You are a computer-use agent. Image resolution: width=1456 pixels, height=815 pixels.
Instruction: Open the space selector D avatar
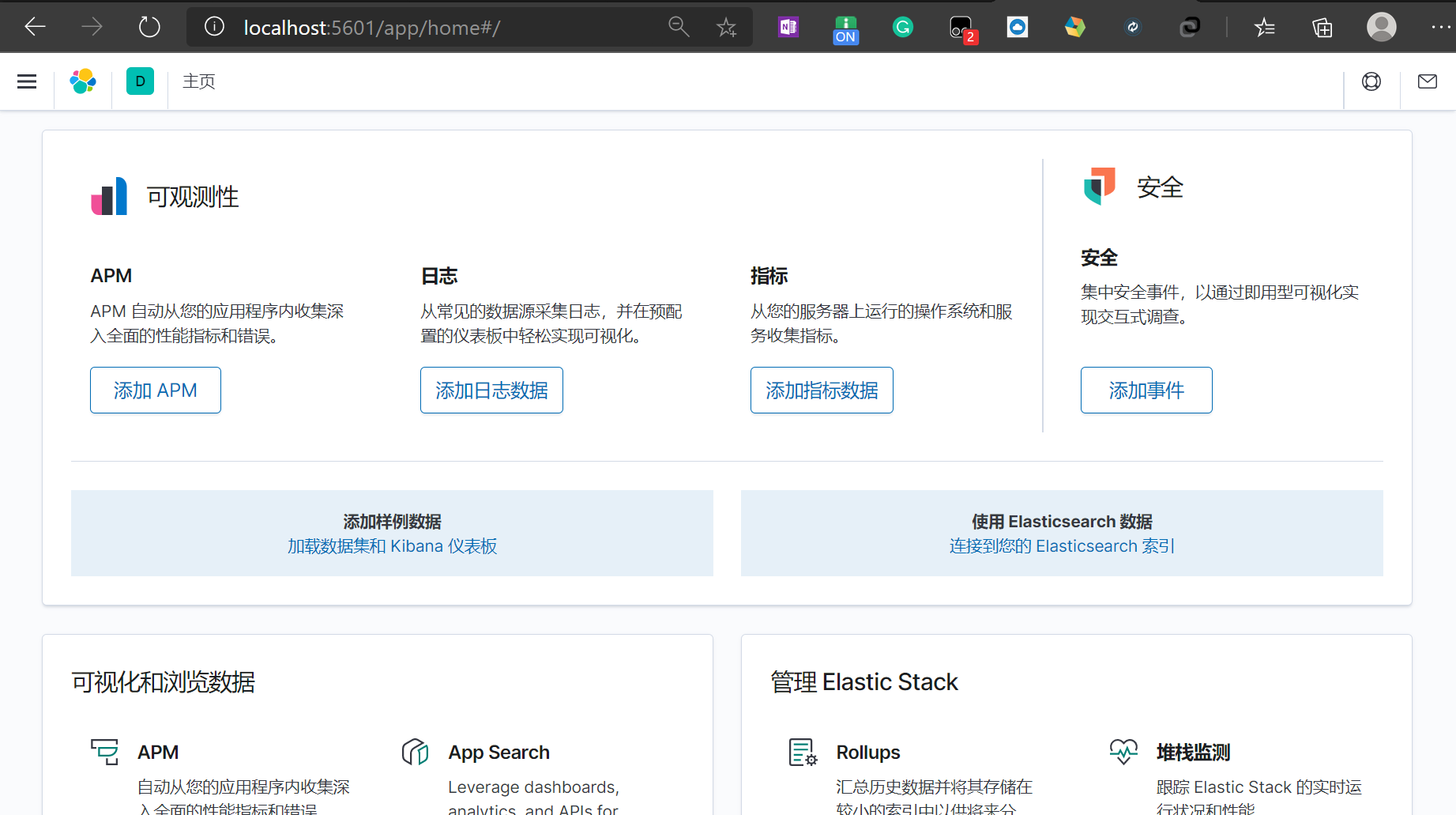140,81
